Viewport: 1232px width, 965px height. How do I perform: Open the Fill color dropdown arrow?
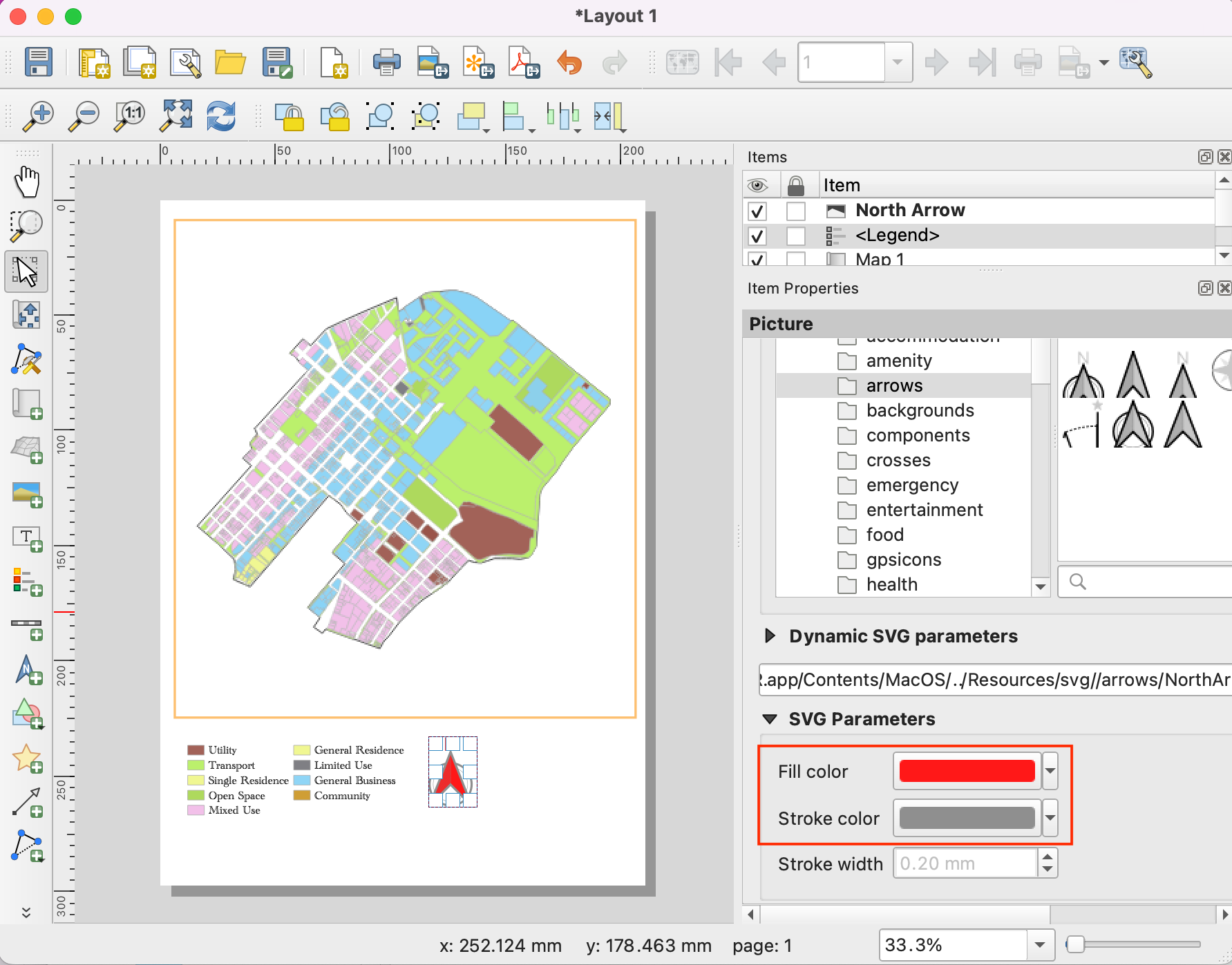click(x=1050, y=771)
